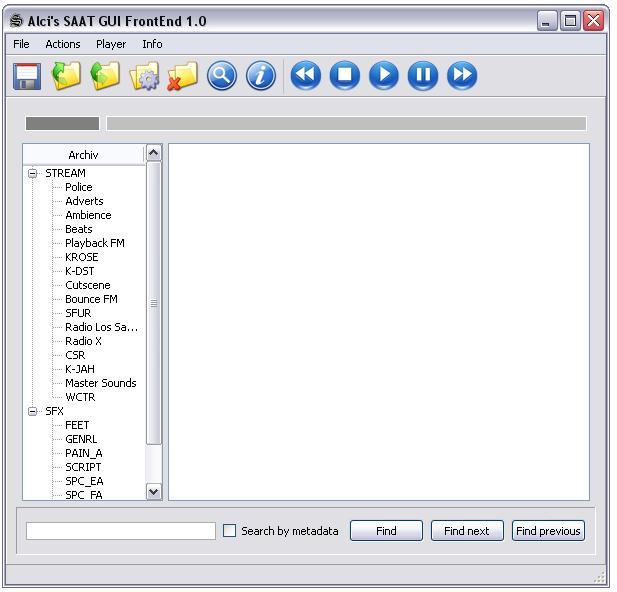Select Radio X in the tree
The width and height of the screenshot is (617, 592).
pos(83,341)
